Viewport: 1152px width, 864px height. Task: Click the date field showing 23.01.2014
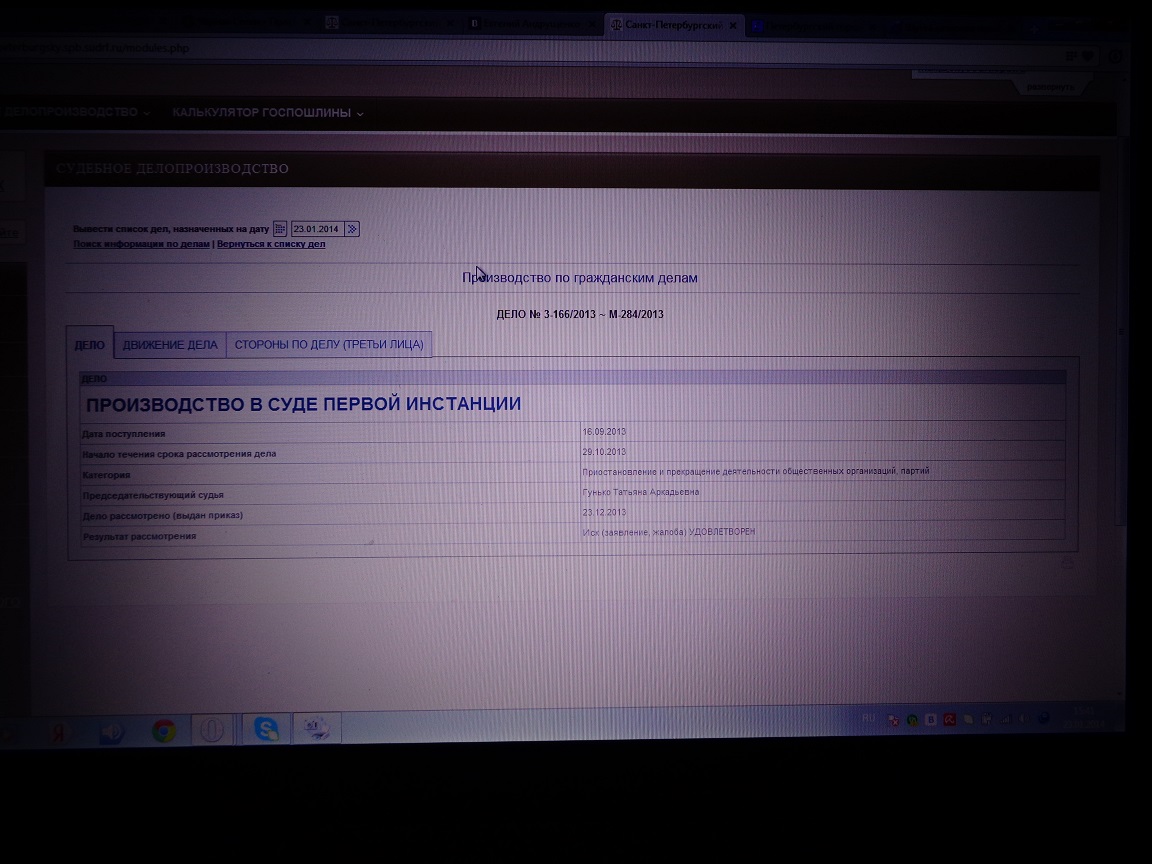(x=316, y=229)
